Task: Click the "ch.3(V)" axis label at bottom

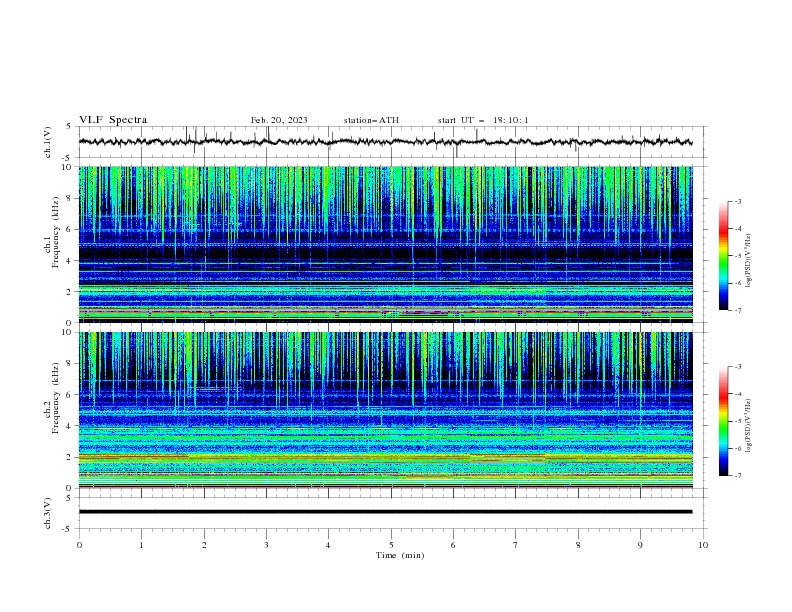Action: (x=48, y=513)
